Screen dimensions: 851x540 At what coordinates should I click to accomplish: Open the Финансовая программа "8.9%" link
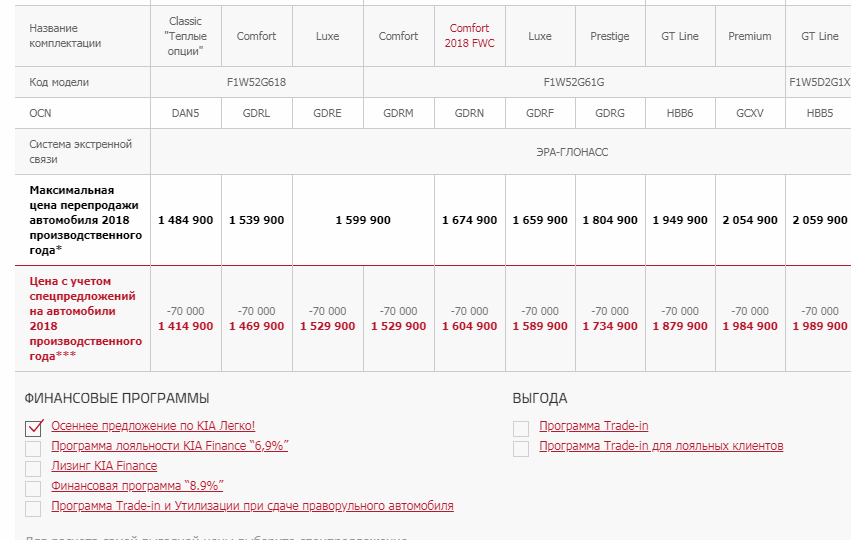pyautogui.click(x=137, y=486)
